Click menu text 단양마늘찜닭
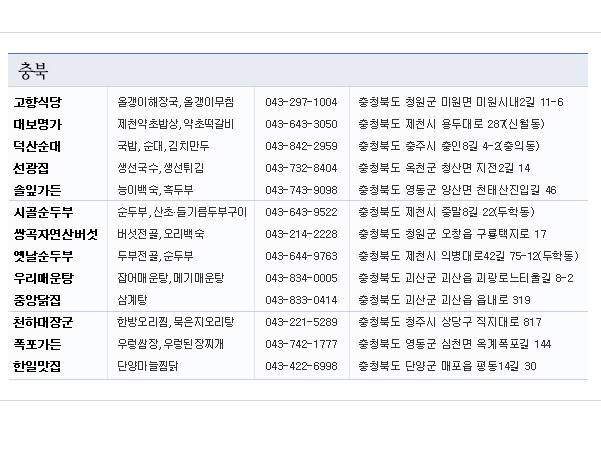 [x=148, y=366]
